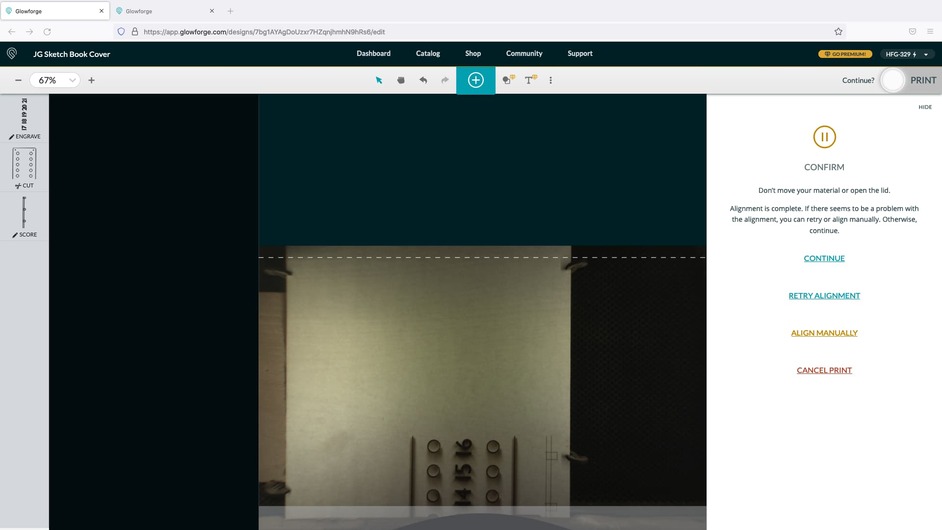Zoom in with the plus button

(x=91, y=80)
